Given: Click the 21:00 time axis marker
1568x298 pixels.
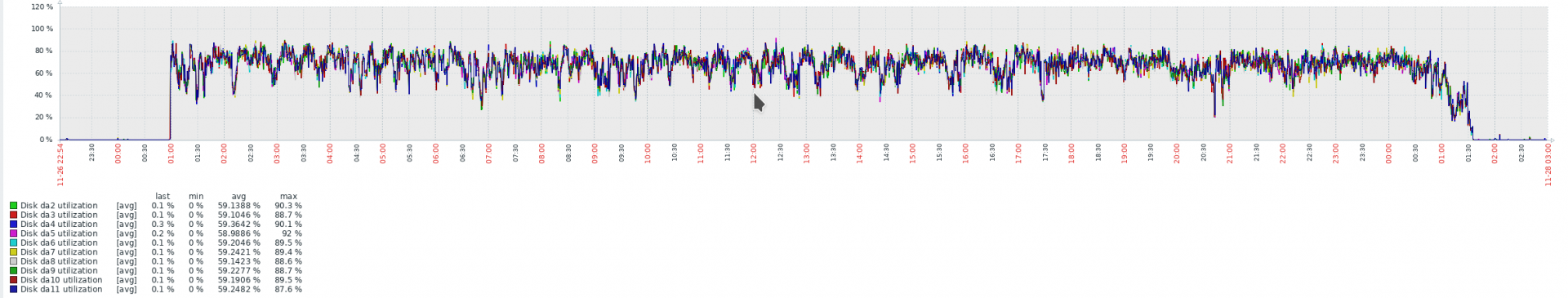Looking at the screenshot, I should [1230, 153].
